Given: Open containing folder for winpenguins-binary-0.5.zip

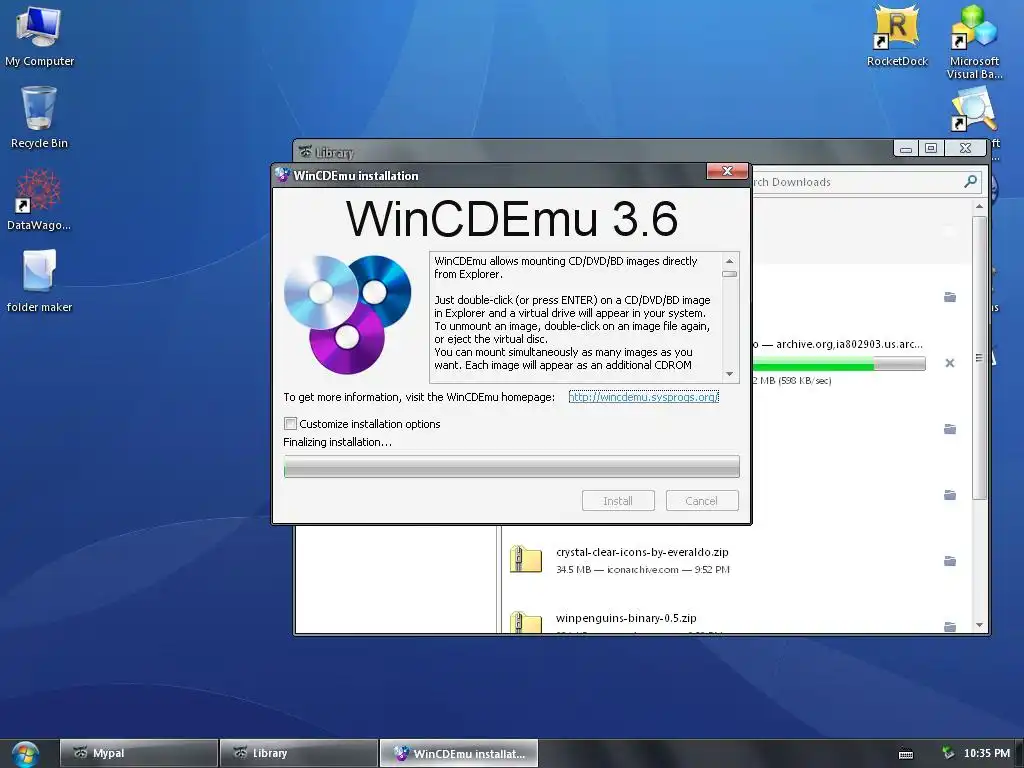Looking at the screenshot, I should tap(950, 627).
